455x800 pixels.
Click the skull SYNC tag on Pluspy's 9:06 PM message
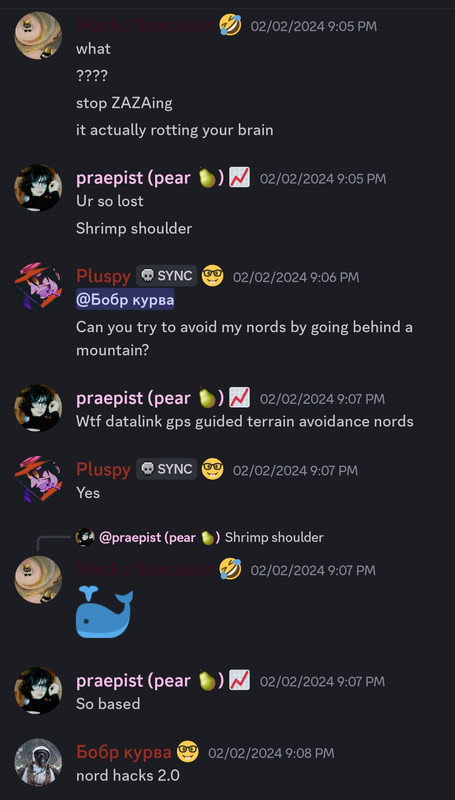tap(166, 276)
